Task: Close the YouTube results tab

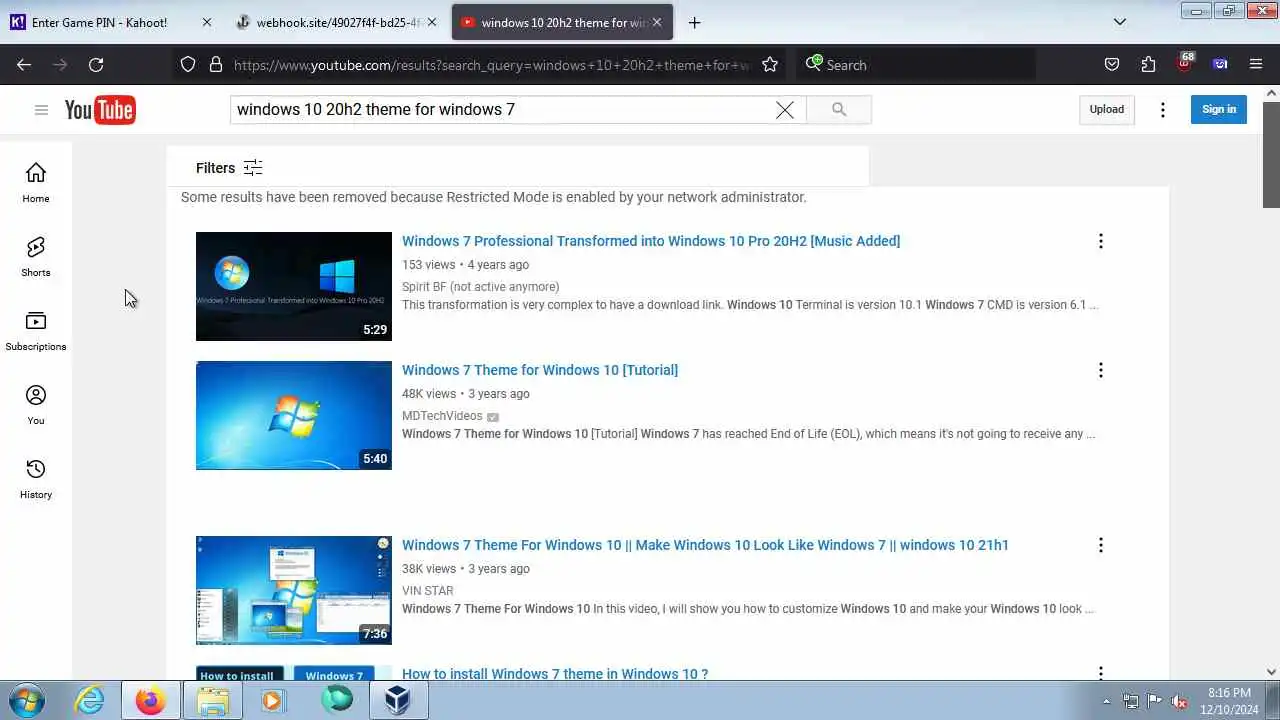Action: (657, 22)
